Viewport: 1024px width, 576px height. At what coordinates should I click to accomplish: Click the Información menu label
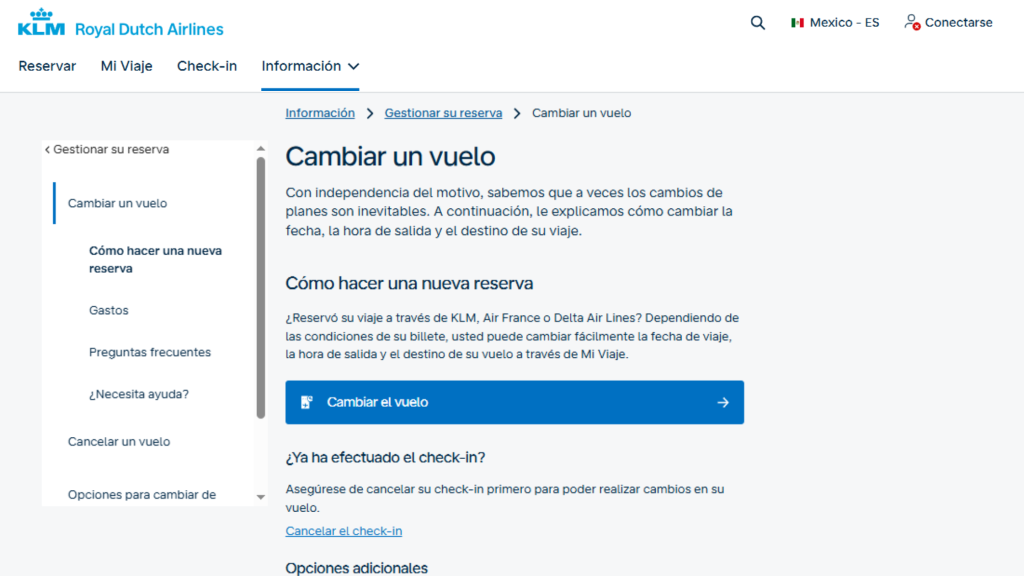301,66
